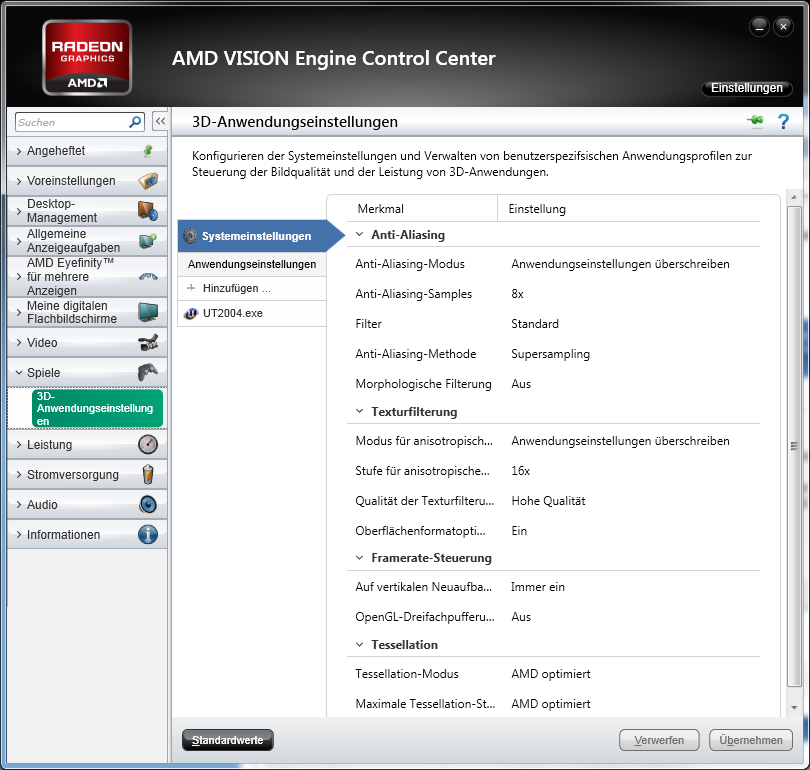Click the Verwerfen button

point(659,740)
